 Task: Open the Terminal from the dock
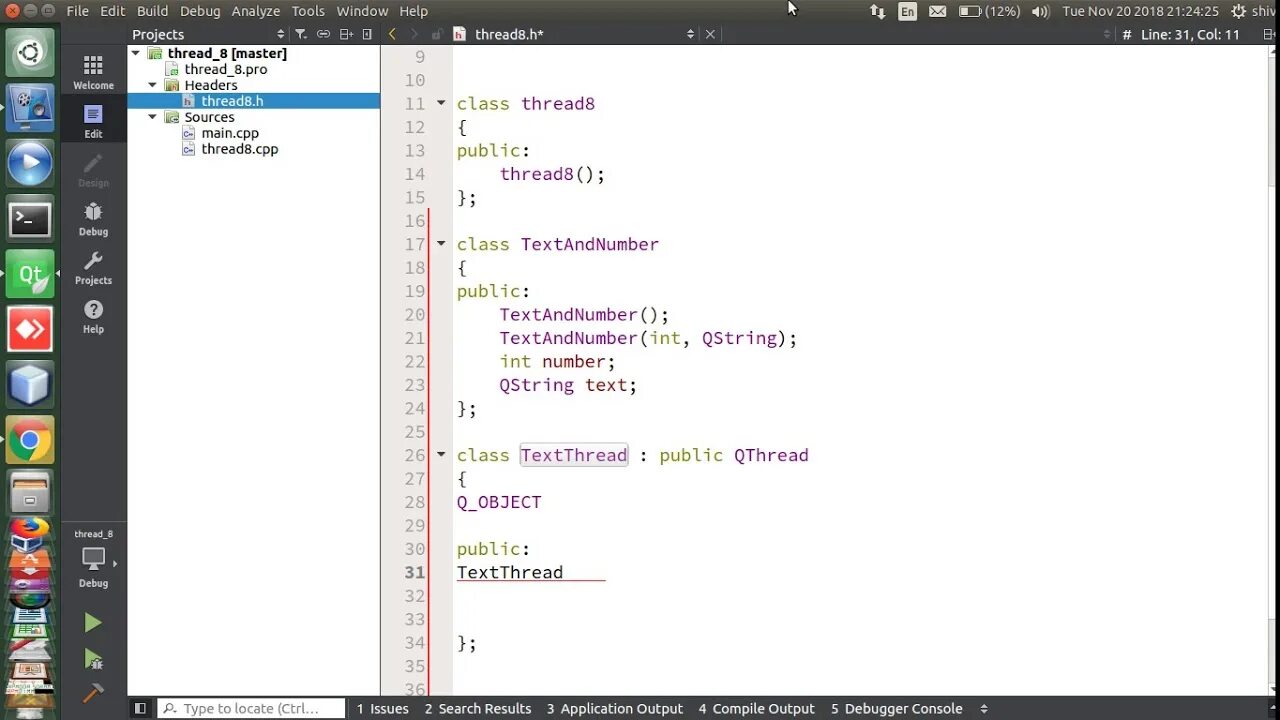pyautogui.click(x=30, y=219)
